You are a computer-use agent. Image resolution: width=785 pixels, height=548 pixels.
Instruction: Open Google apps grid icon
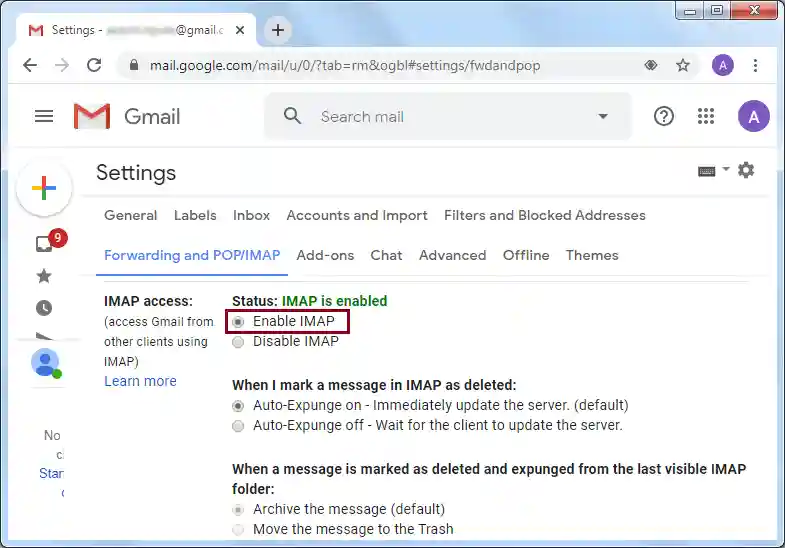(x=706, y=116)
